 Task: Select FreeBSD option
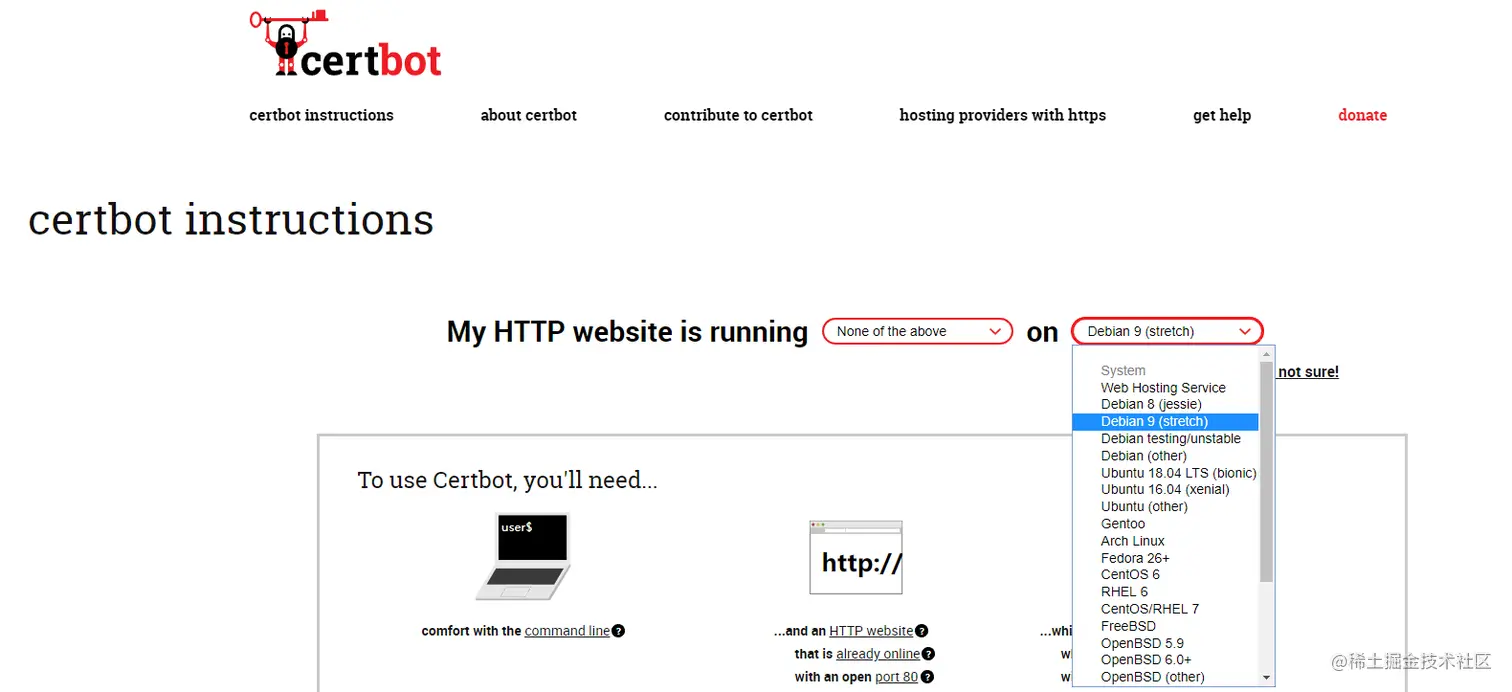pyautogui.click(x=1165, y=626)
